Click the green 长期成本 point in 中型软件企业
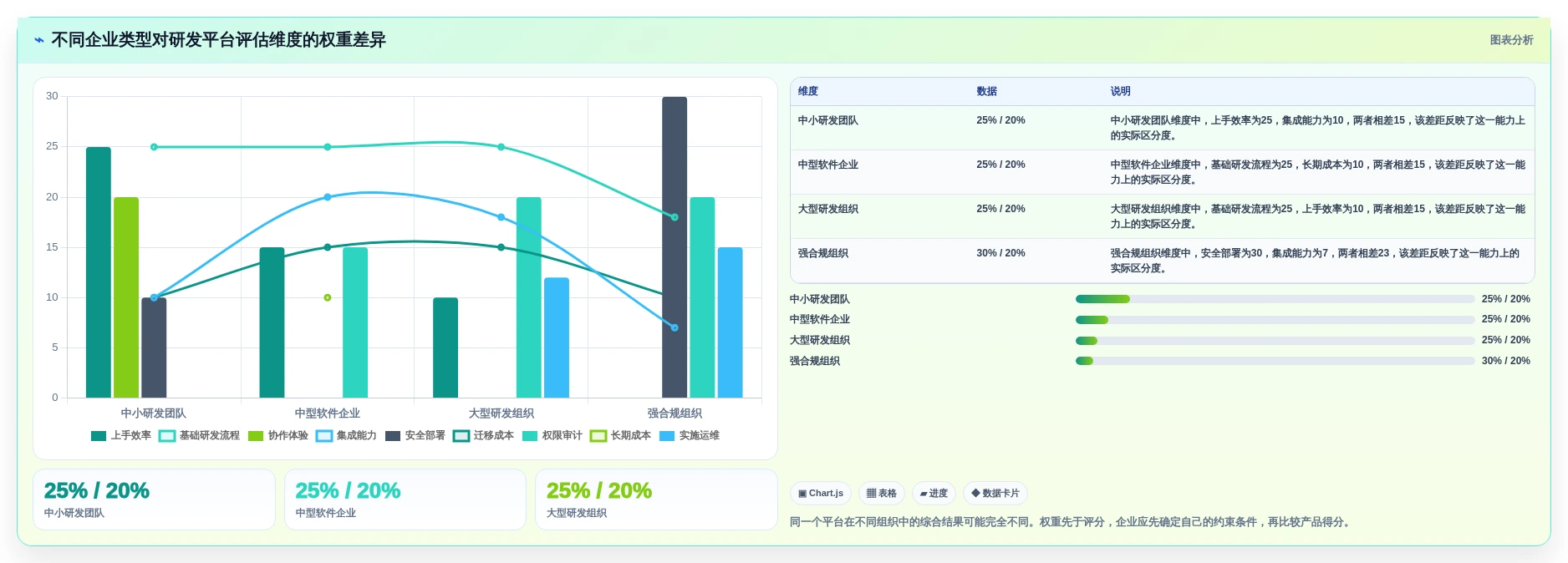This screenshot has height=563, width=1568. pyautogui.click(x=328, y=297)
